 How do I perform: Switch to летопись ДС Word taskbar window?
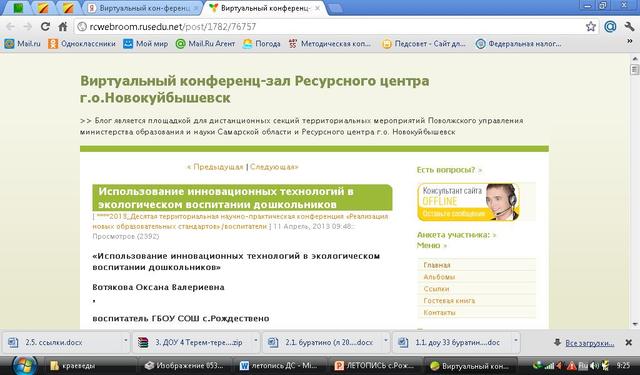point(281,366)
